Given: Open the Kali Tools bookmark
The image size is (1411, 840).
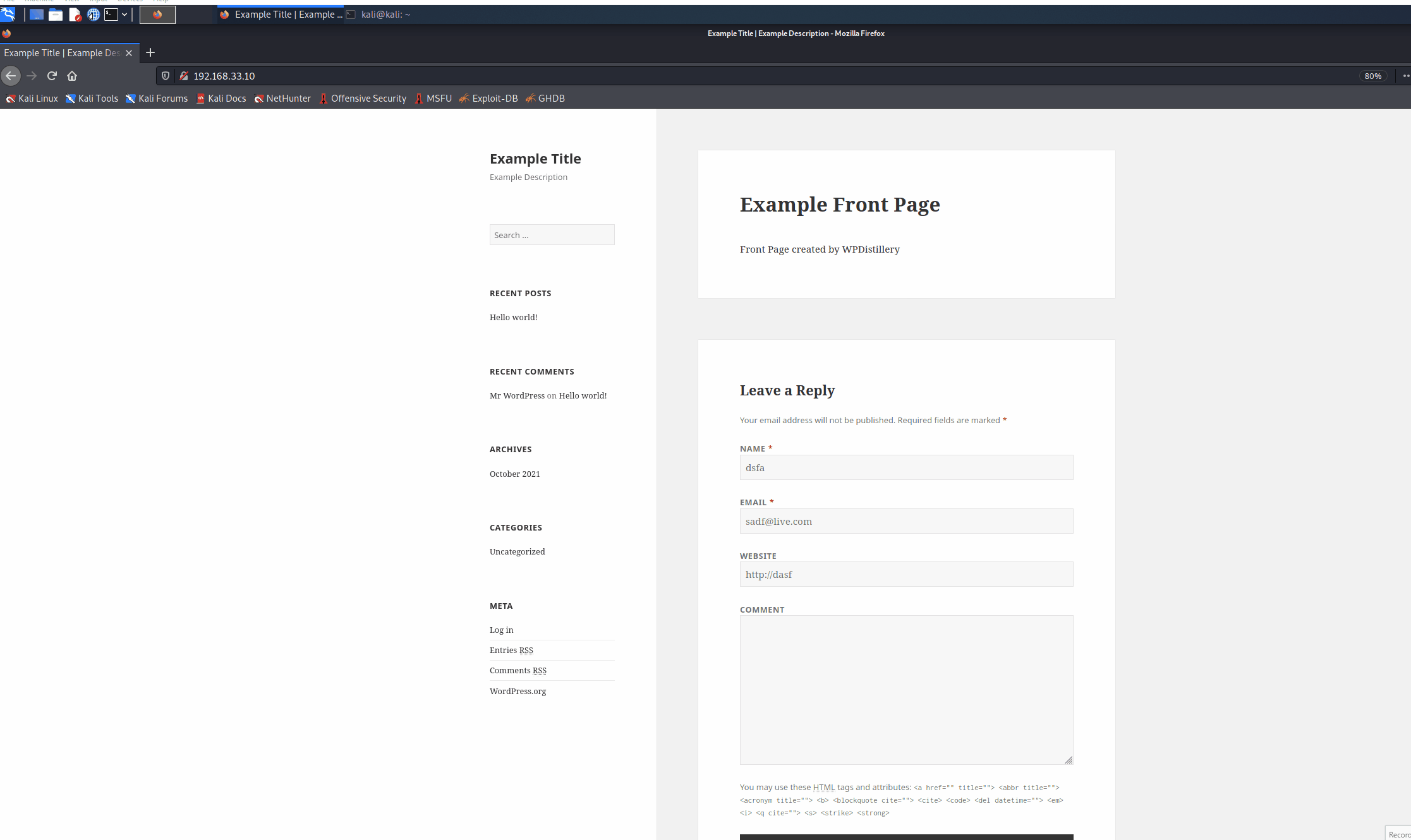Looking at the screenshot, I should (x=92, y=99).
